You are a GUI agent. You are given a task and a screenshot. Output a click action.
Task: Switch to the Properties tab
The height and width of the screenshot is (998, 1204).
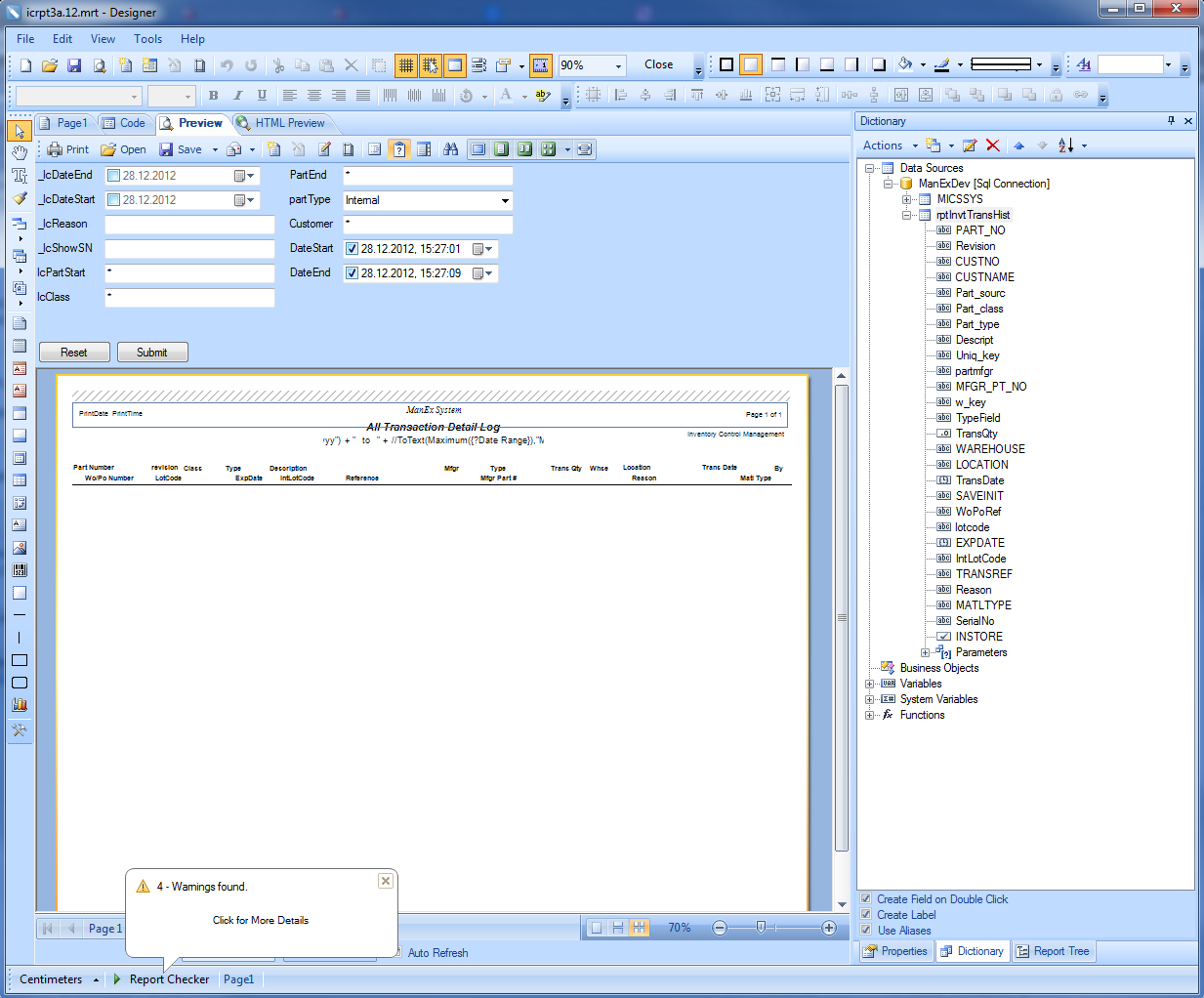point(895,951)
